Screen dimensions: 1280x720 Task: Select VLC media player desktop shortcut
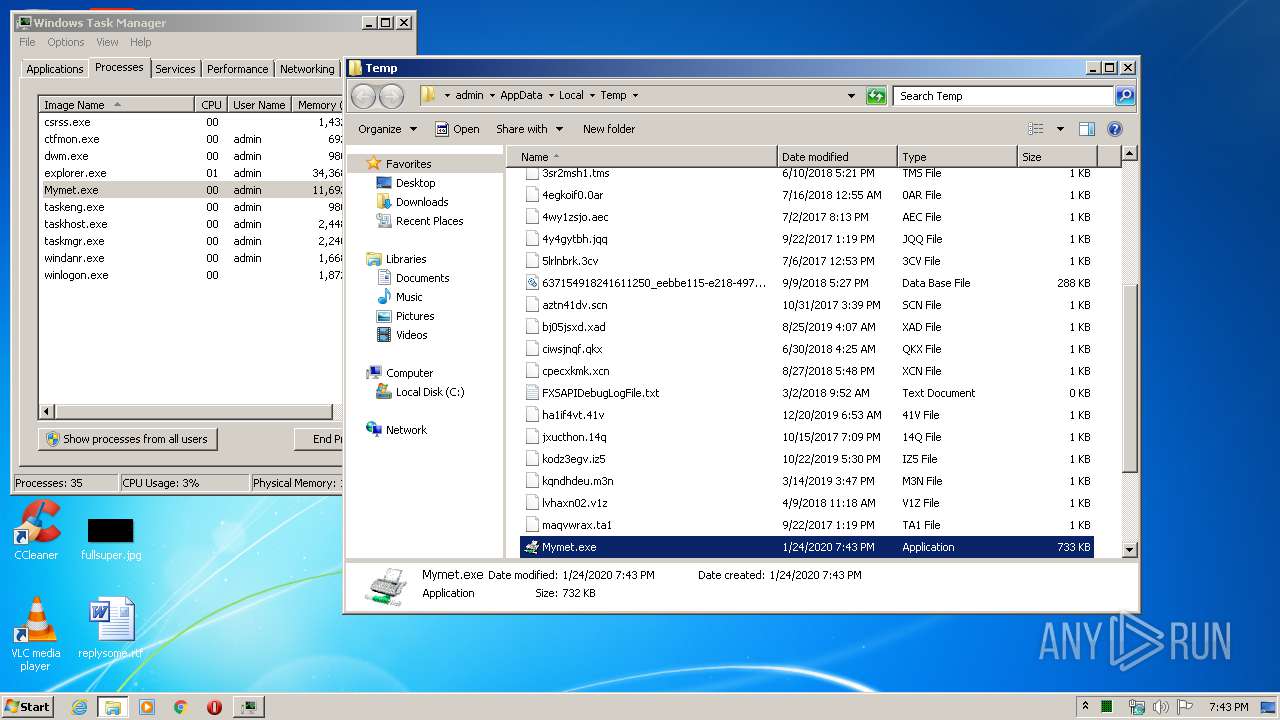[x=36, y=634]
